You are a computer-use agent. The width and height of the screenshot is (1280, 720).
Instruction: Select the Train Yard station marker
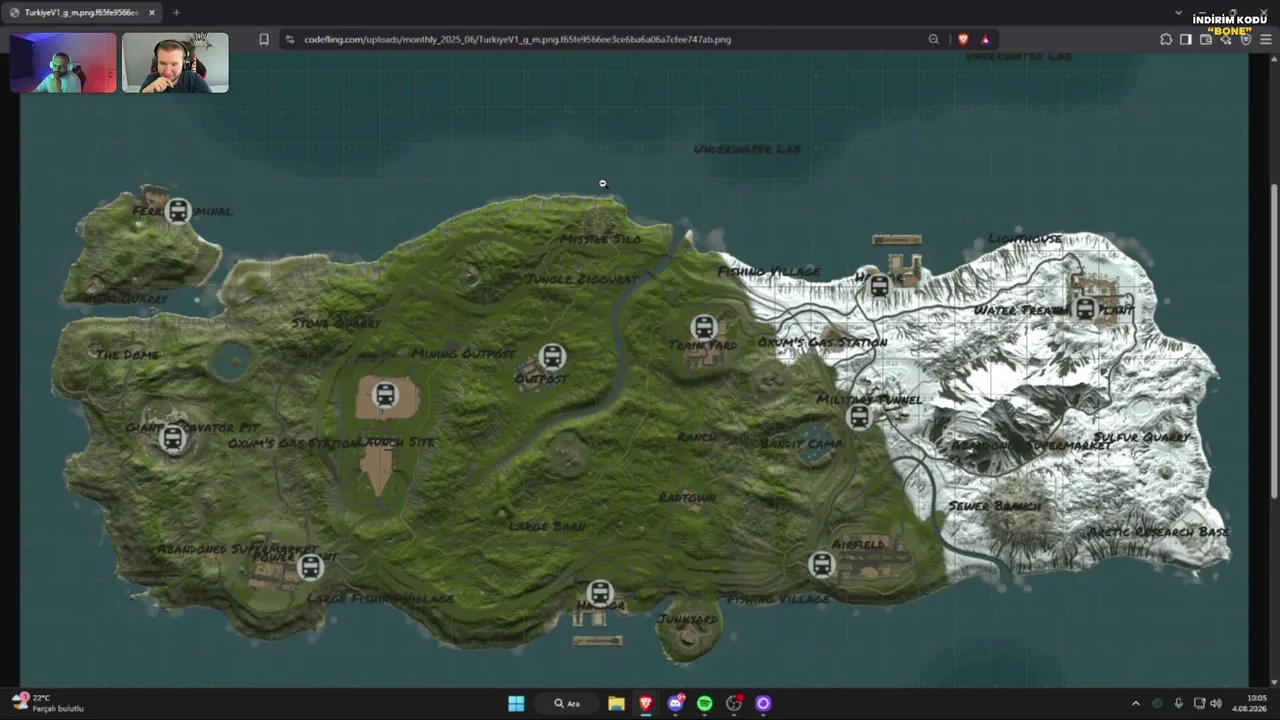point(704,328)
